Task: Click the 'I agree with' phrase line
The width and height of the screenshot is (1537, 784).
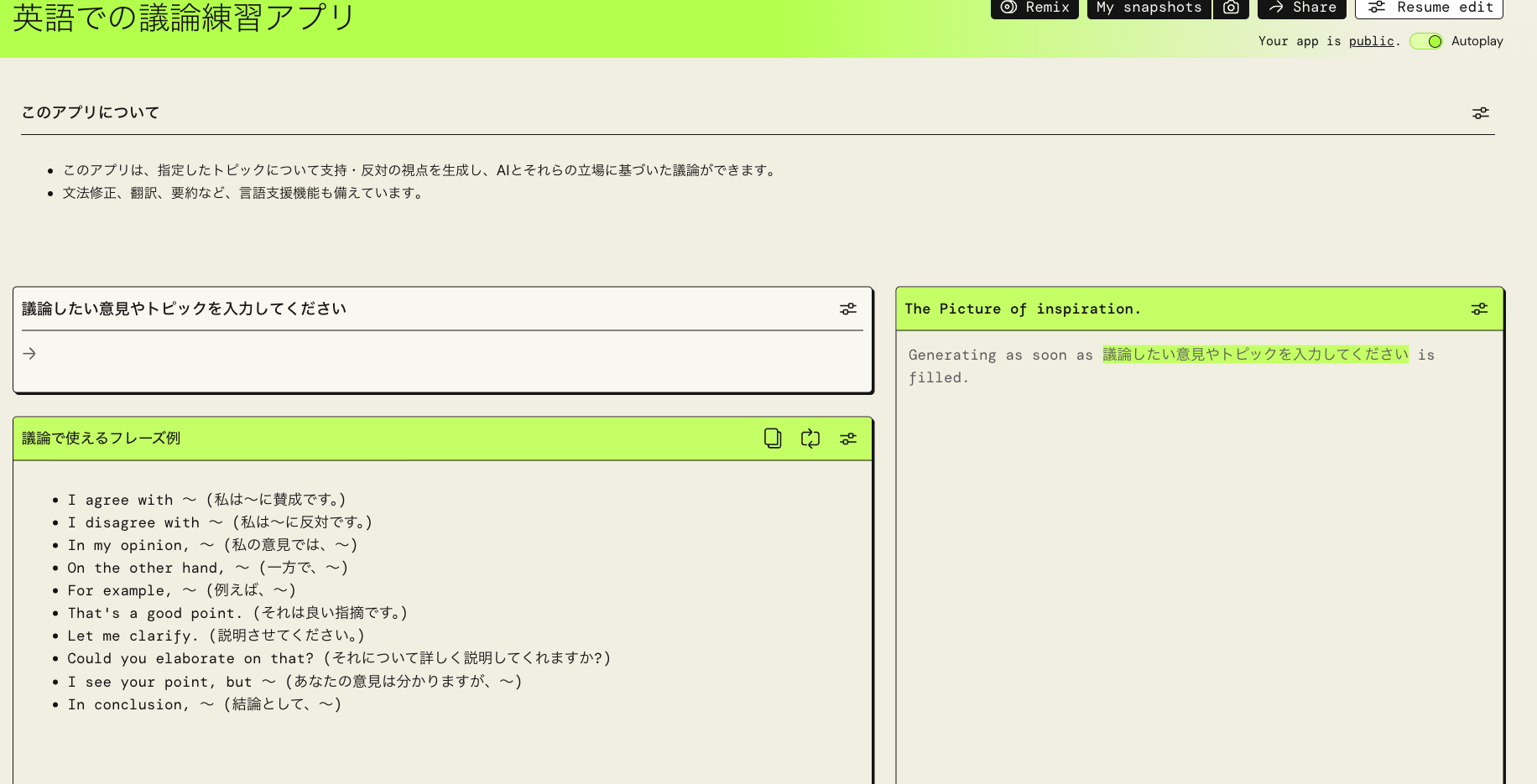Action: [x=206, y=500]
